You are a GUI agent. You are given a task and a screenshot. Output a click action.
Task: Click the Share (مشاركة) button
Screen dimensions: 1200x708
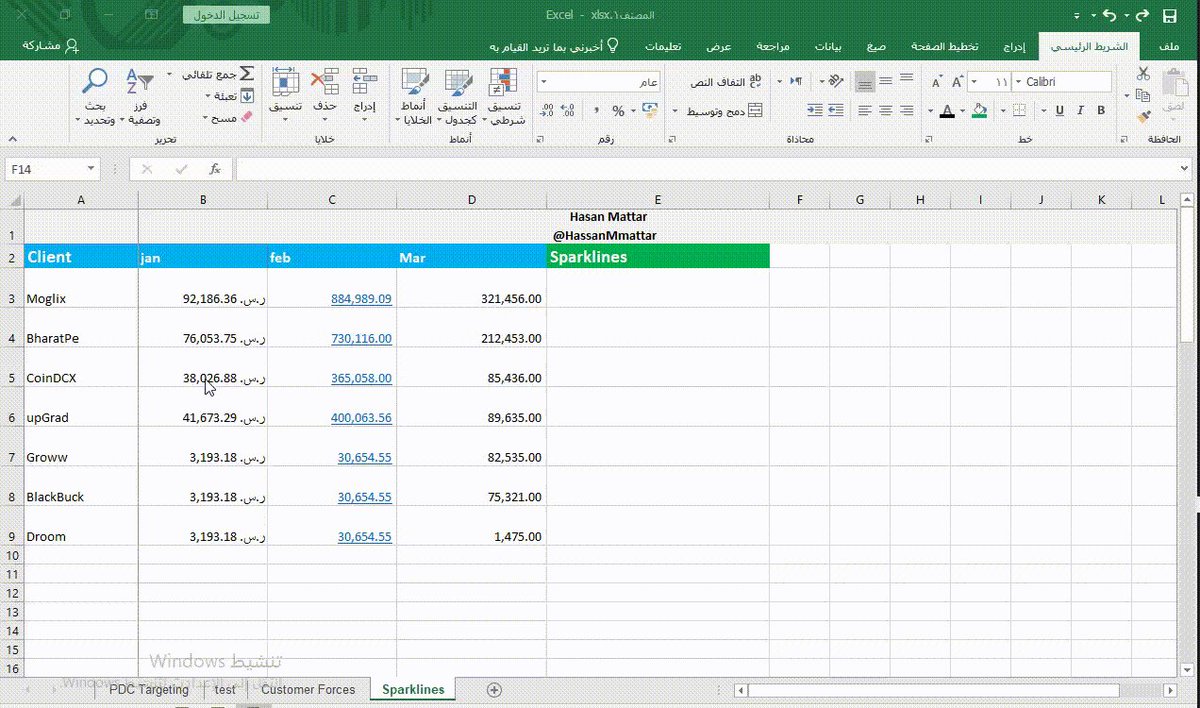coord(49,46)
